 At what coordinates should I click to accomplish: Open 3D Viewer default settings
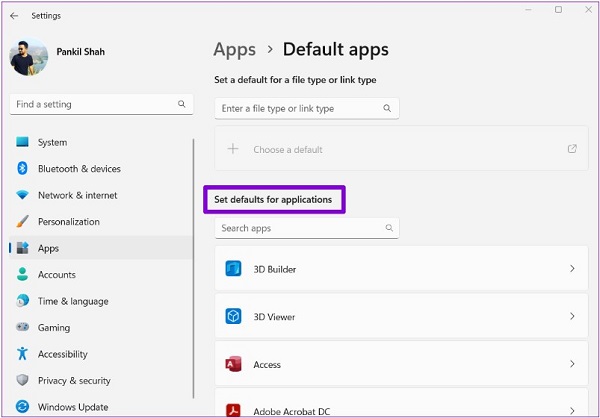click(401, 316)
